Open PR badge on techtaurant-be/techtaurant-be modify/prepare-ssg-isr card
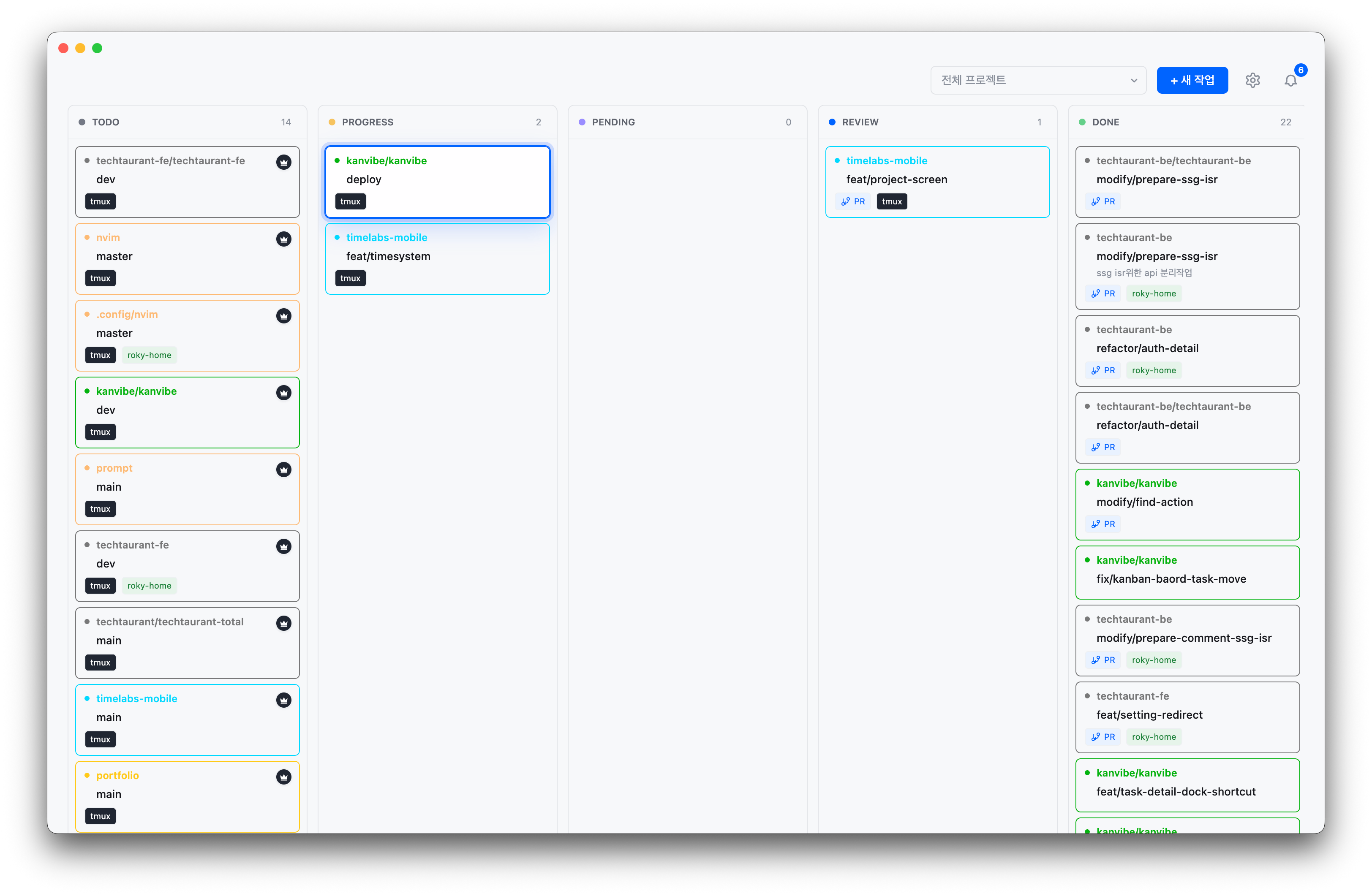The width and height of the screenshot is (1372, 896). (x=1103, y=201)
